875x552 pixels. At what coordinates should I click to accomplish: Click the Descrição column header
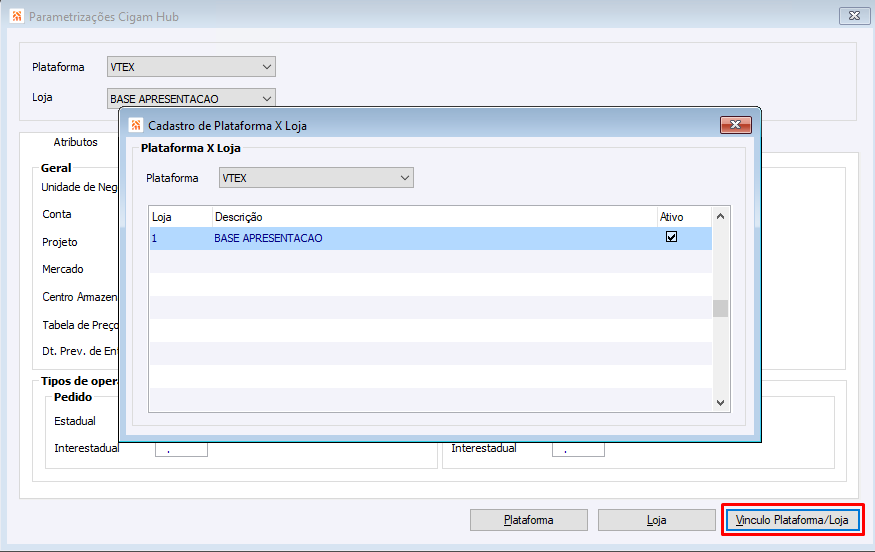tap(435, 217)
